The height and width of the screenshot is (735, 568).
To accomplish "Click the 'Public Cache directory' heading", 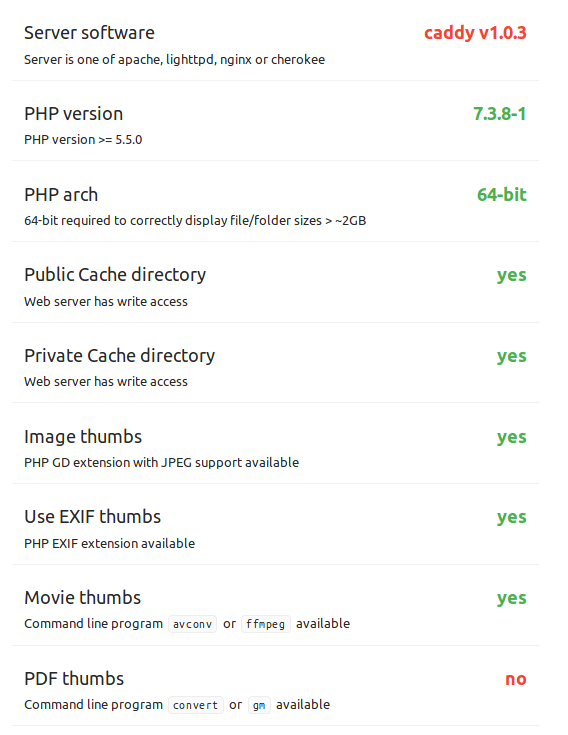I will coord(115,275).
